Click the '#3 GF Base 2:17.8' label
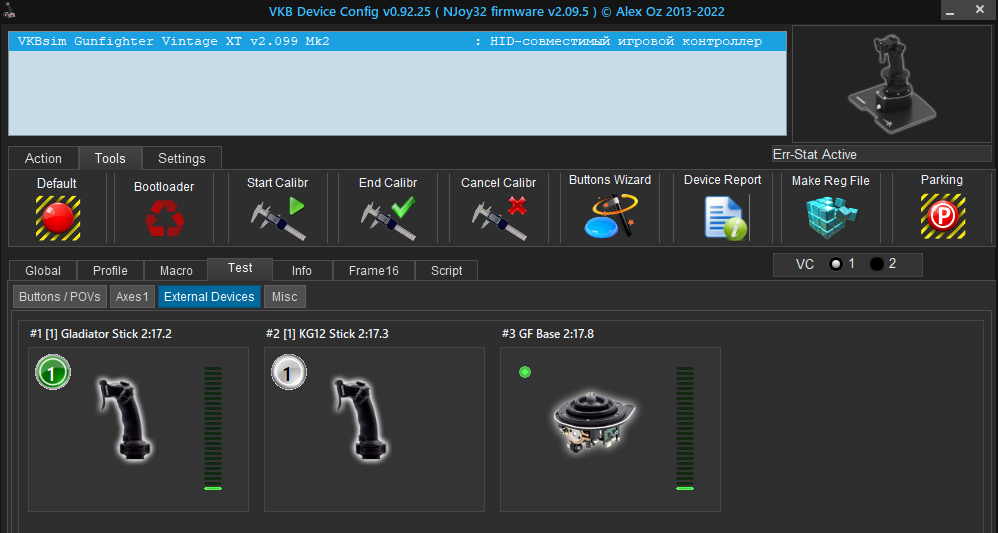Screen dimensions: 998x533 coord(547,334)
